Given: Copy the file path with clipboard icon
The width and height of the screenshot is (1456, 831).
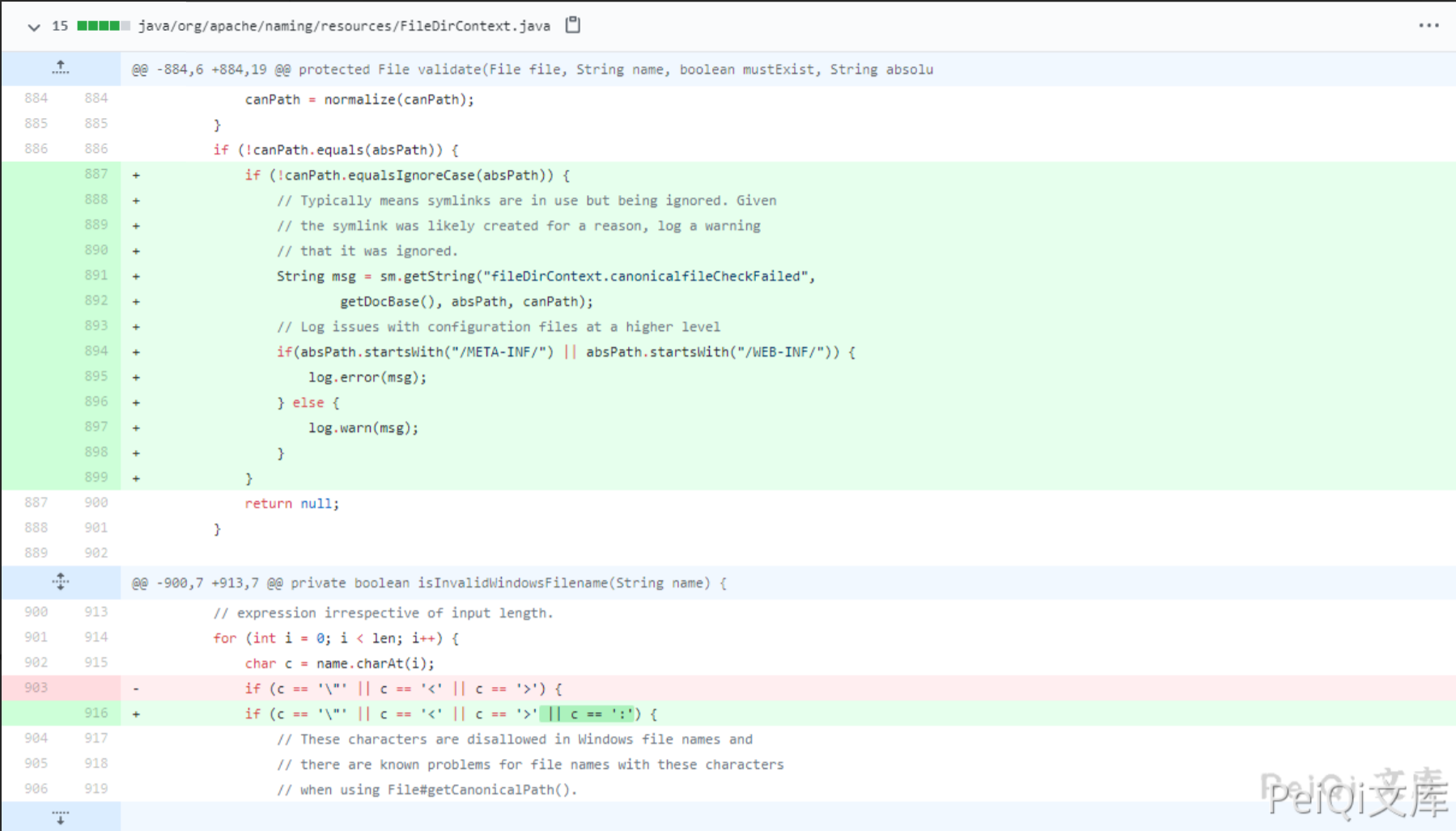Looking at the screenshot, I should pos(572,25).
